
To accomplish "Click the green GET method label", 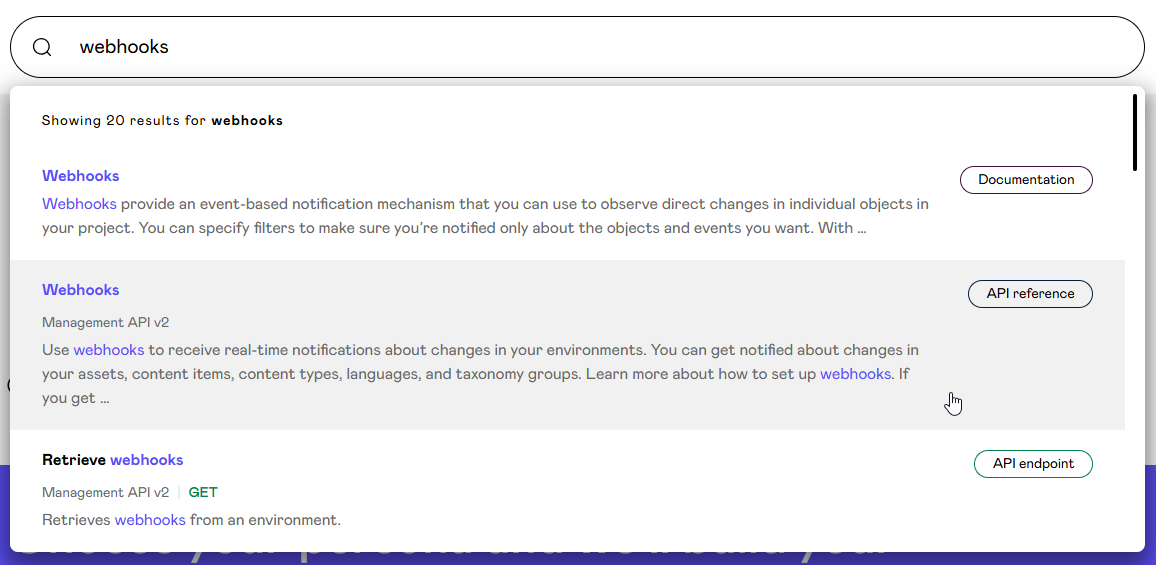I will pyautogui.click(x=203, y=492).
